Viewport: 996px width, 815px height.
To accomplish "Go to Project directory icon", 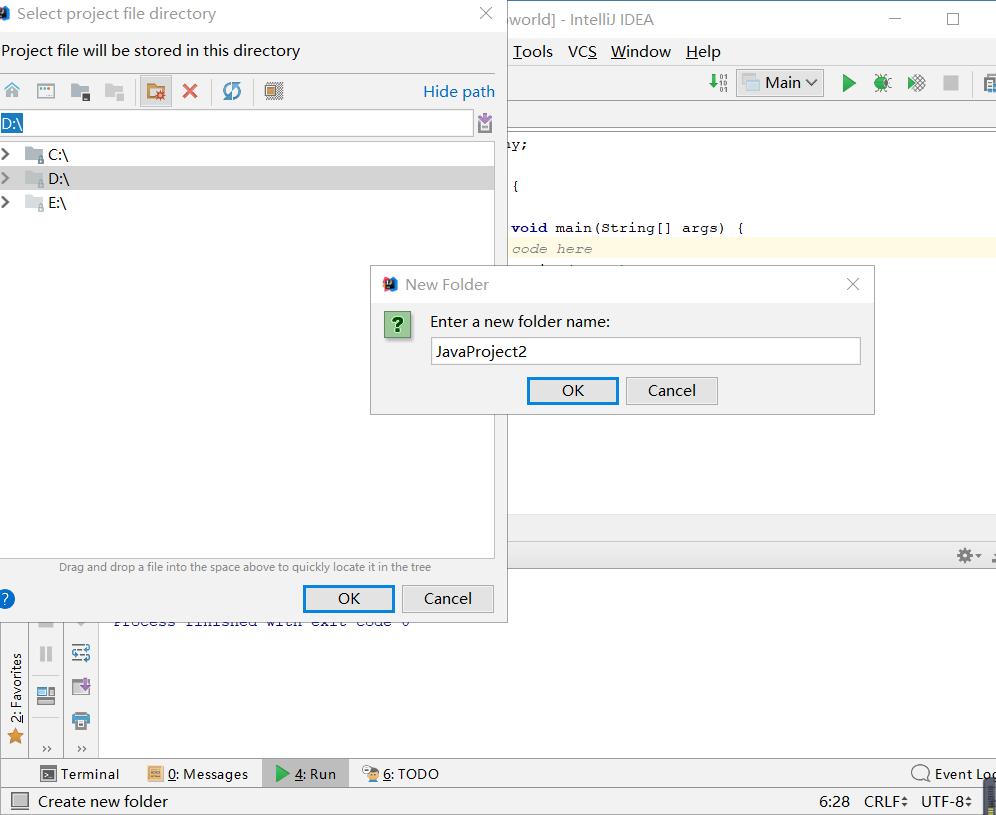I will [80, 91].
